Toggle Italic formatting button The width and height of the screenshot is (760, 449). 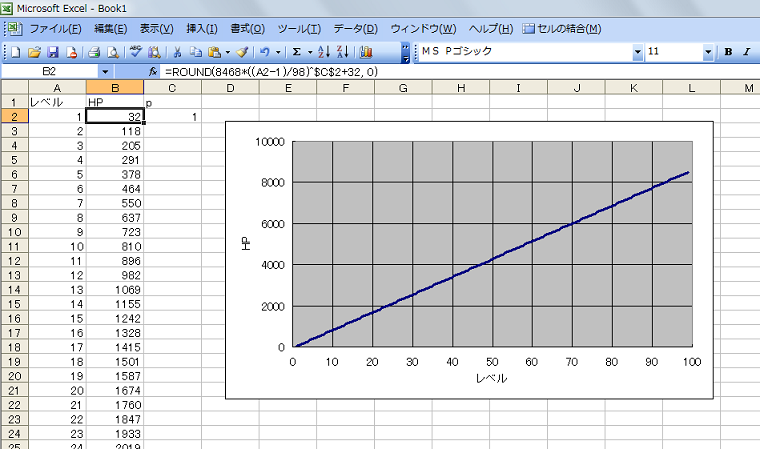coord(746,52)
